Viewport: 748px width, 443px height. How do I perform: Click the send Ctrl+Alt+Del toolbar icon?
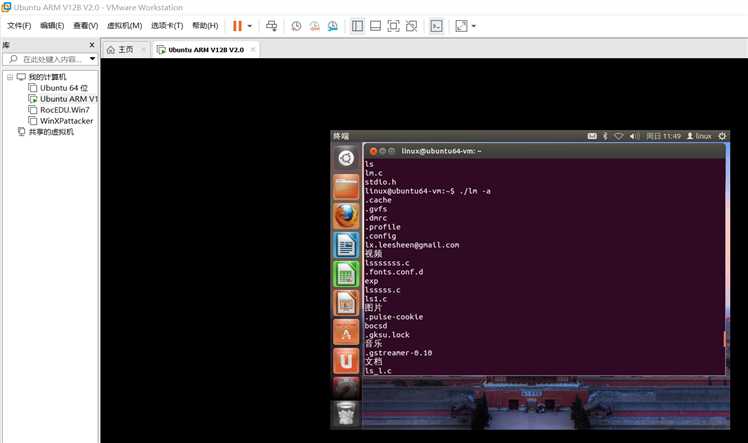(271, 26)
